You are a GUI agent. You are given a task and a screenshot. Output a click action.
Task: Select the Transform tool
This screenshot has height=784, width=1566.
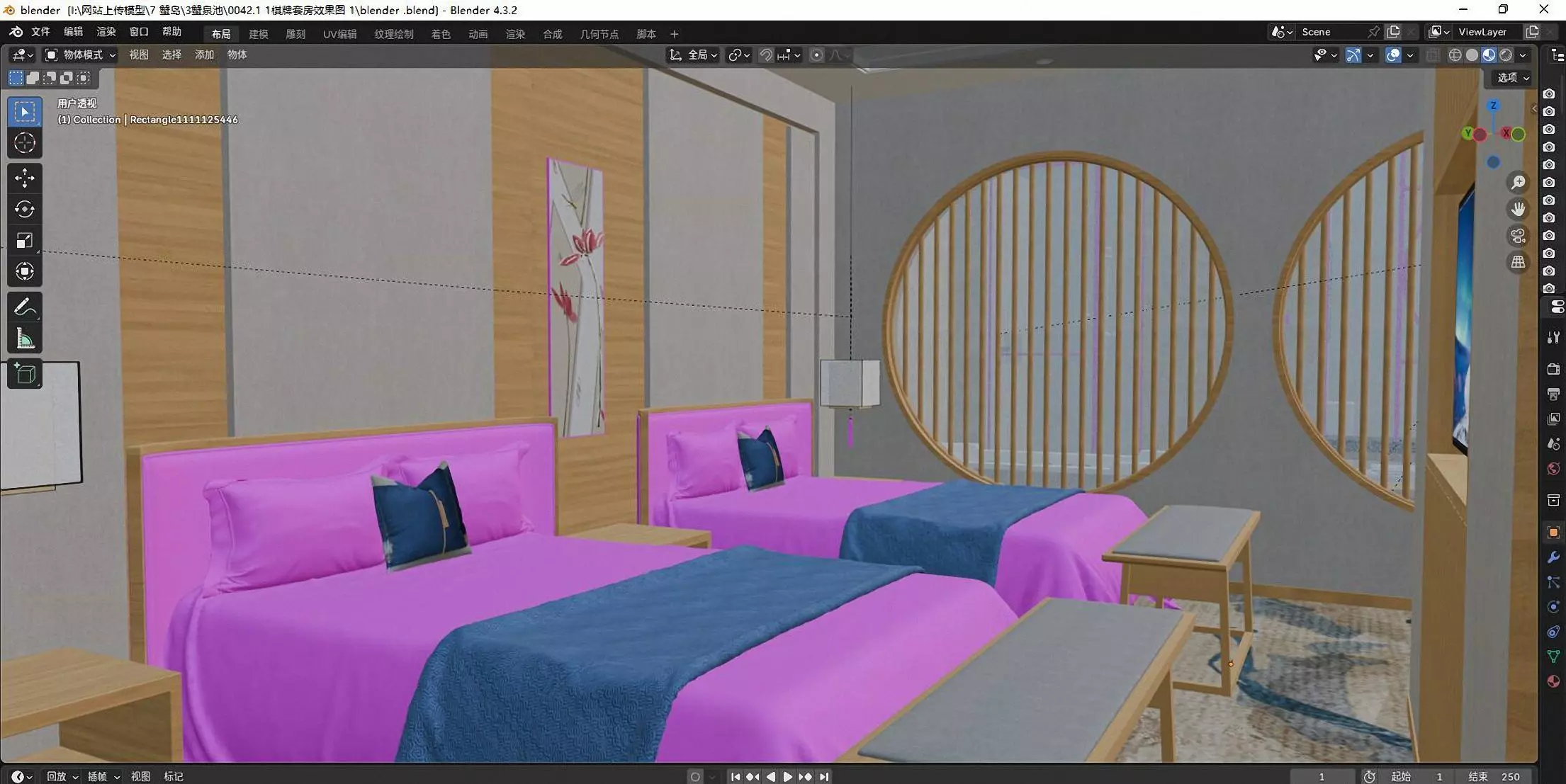click(x=25, y=271)
